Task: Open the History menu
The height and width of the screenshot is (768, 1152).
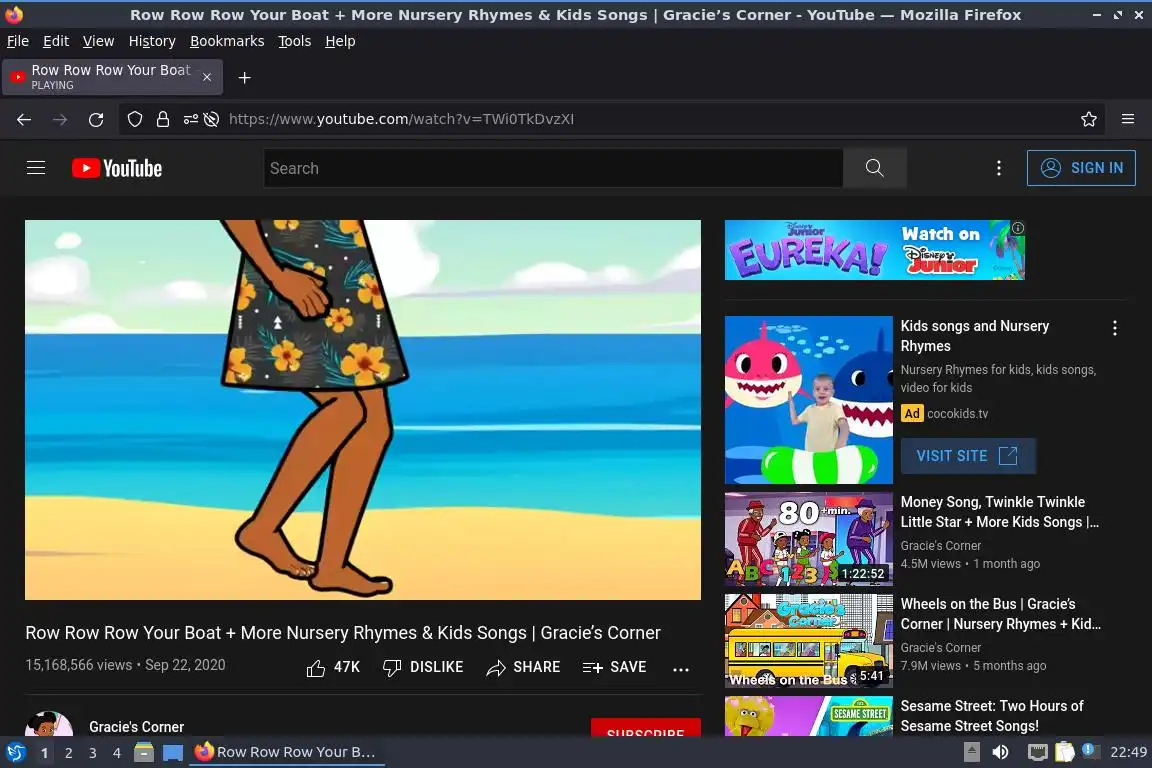Action: coord(152,41)
